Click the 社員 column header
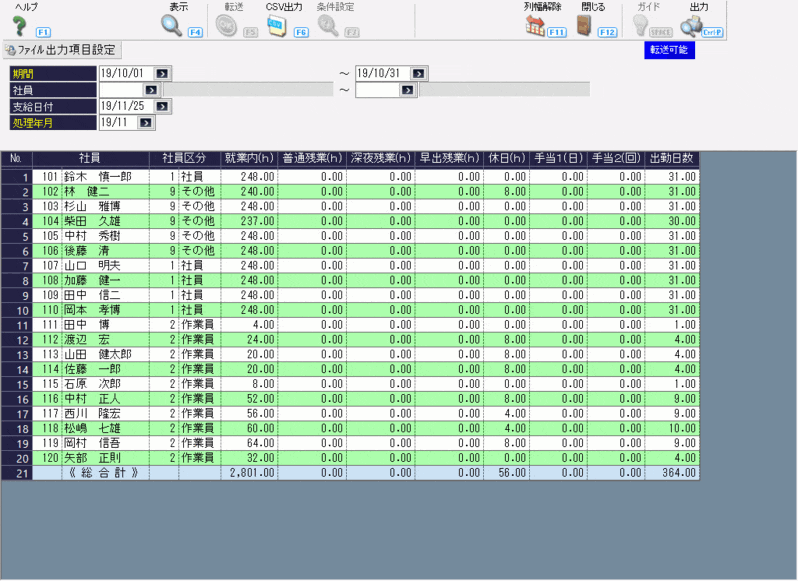The image size is (798, 581). [x=91, y=159]
